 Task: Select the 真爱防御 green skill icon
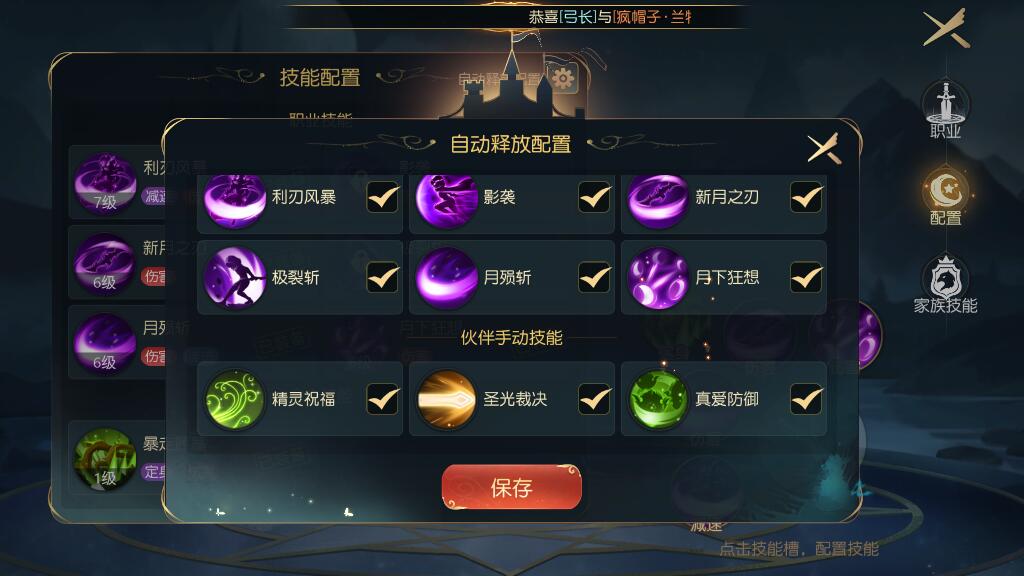(658, 399)
